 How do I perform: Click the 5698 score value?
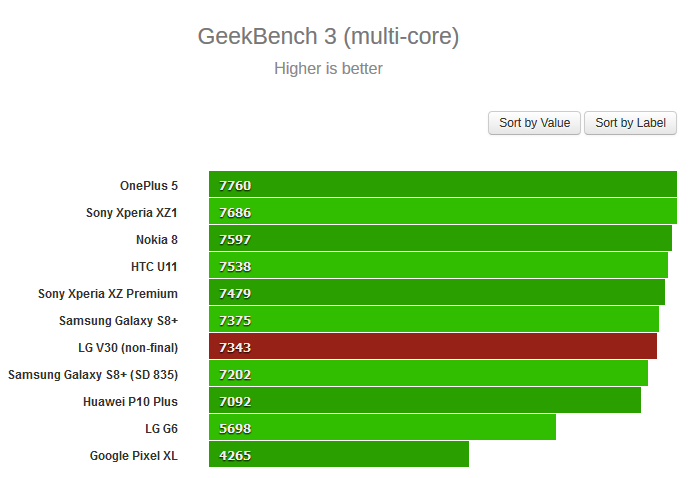coord(235,428)
